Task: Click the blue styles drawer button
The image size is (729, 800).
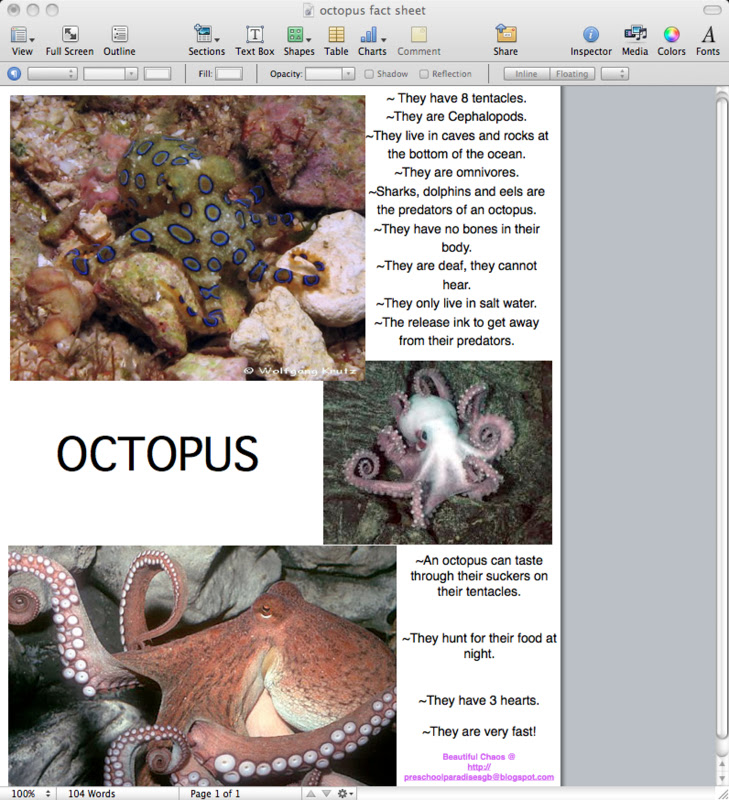Action: (14, 74)
